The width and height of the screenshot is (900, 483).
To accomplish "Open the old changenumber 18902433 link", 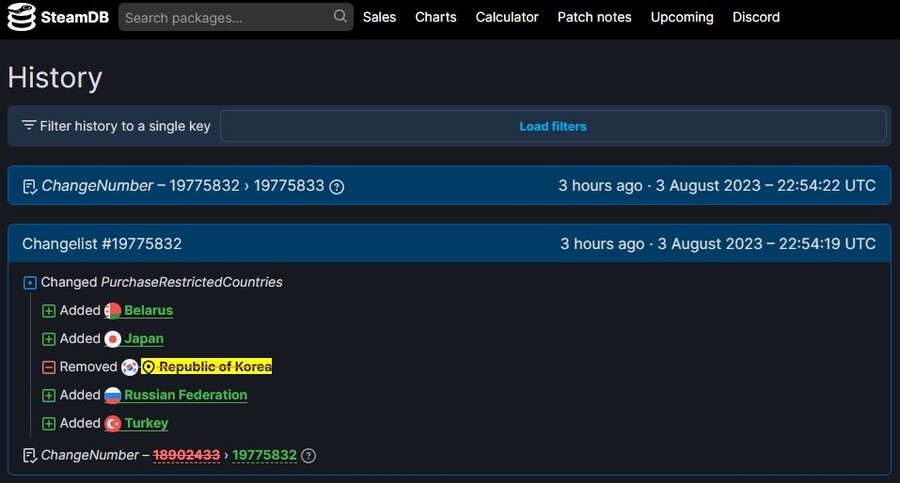I will 187,455.
